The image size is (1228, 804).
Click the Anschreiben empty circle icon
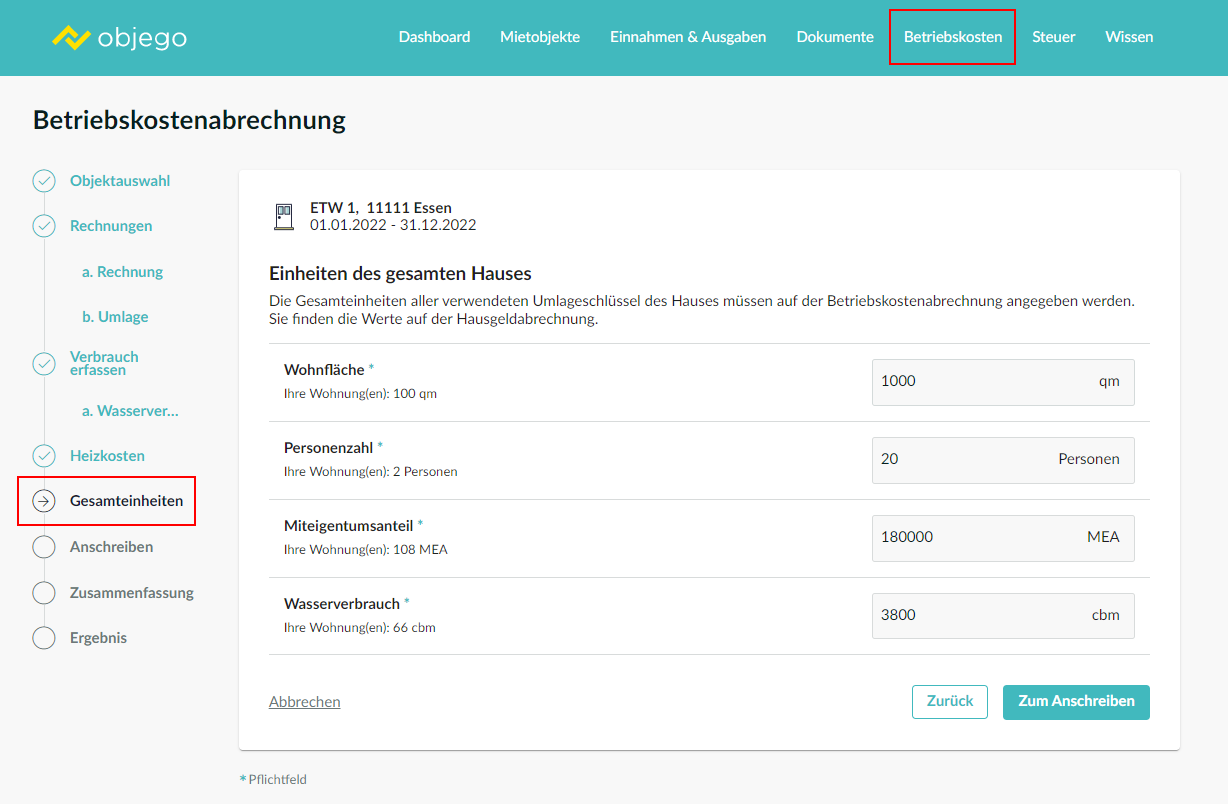[x=44, y=547]
